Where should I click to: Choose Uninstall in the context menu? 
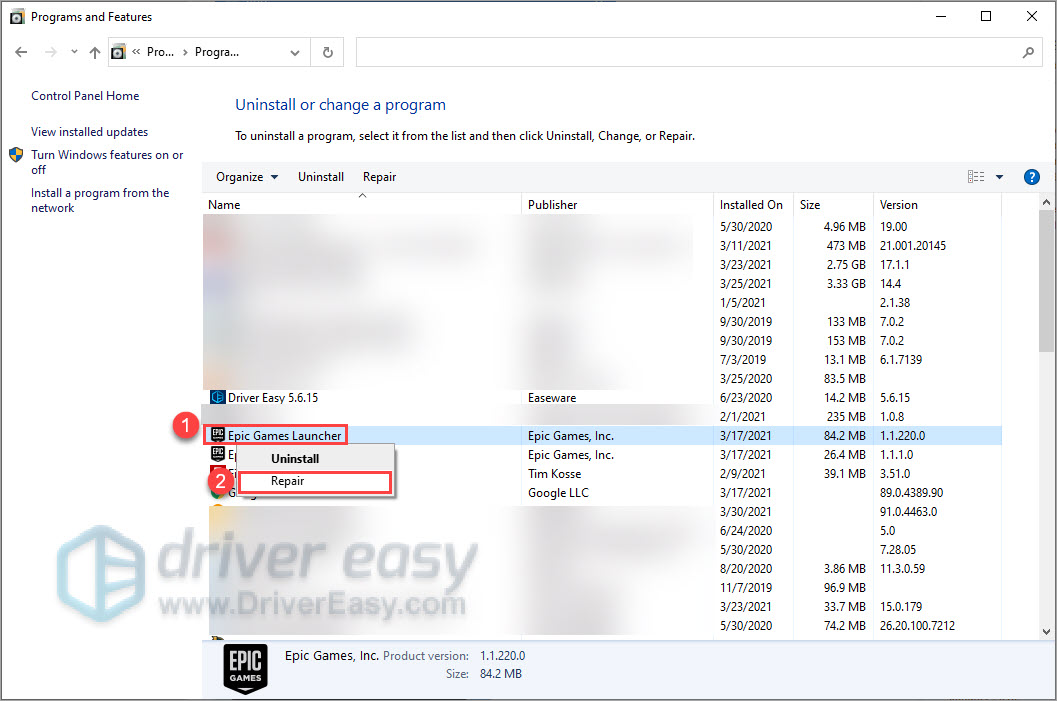pyautogui.click(x=295, y=458)
